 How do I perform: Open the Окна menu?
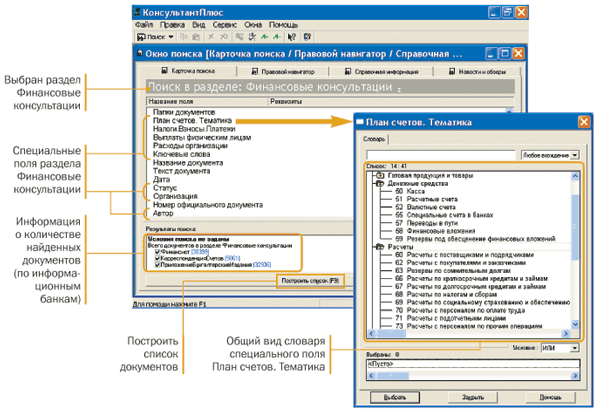[x=253, y=25]
